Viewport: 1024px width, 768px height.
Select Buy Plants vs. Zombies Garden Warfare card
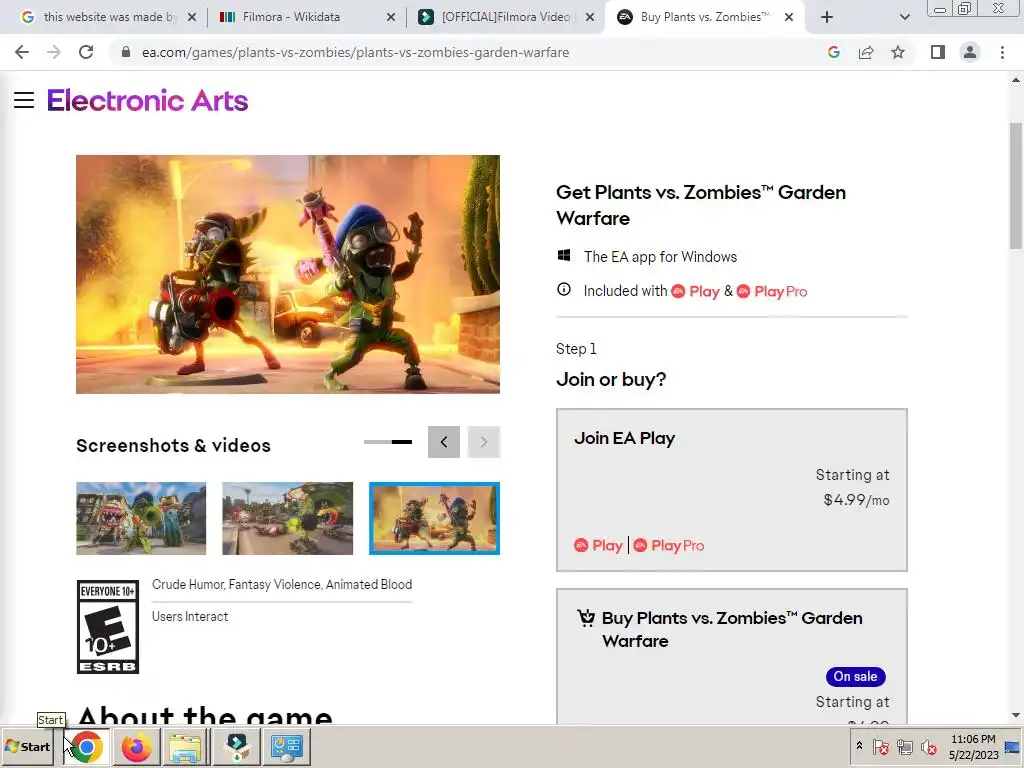click(x=731, y=656)
